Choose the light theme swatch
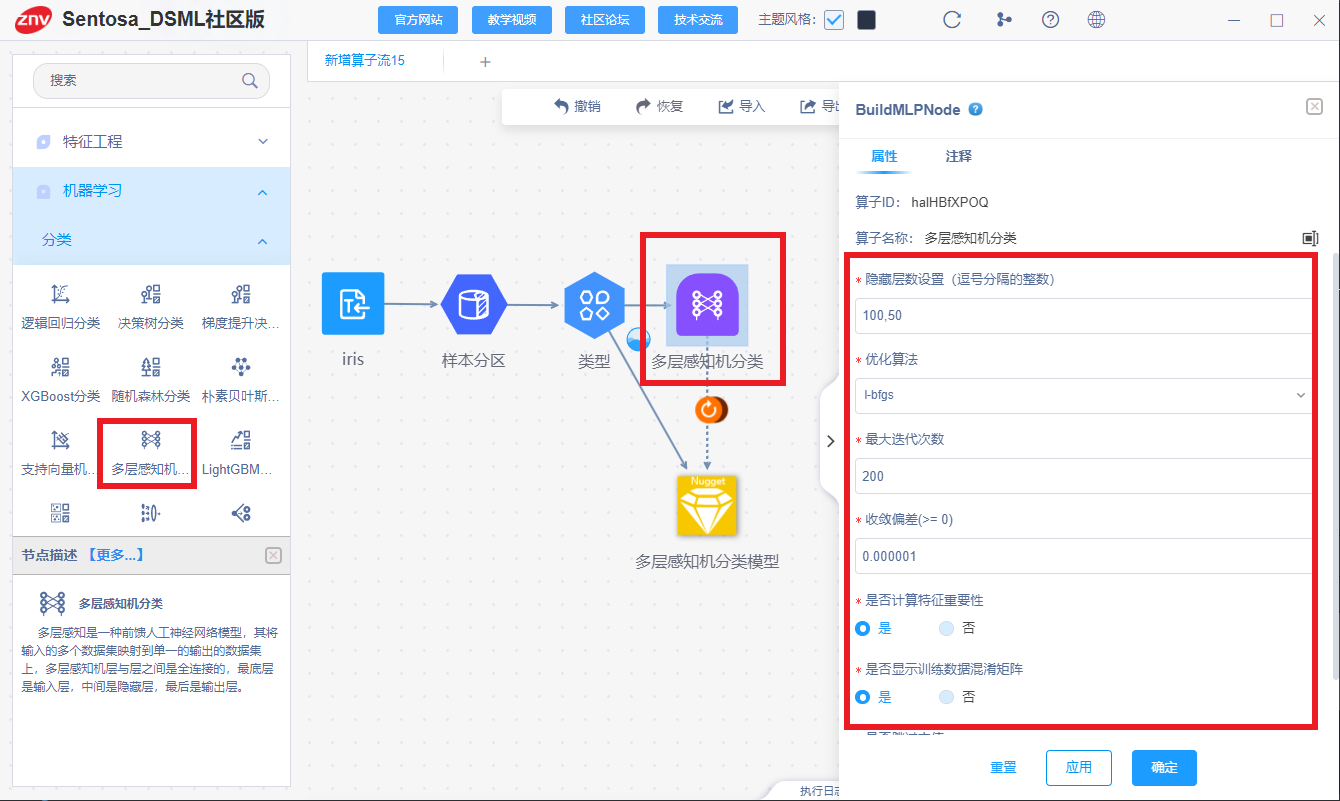The width and height of the screenshot is (1340, 801). tap(834, 20)
